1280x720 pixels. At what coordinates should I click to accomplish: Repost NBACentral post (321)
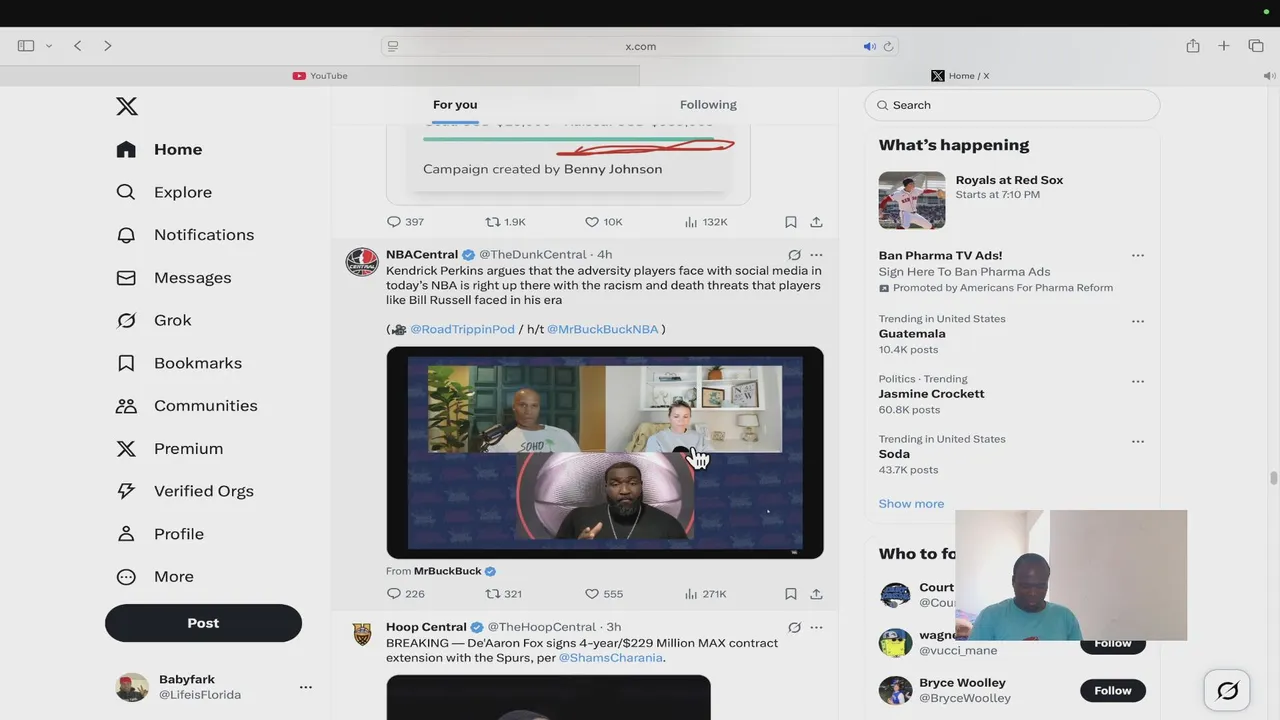(x=503, y=594)
